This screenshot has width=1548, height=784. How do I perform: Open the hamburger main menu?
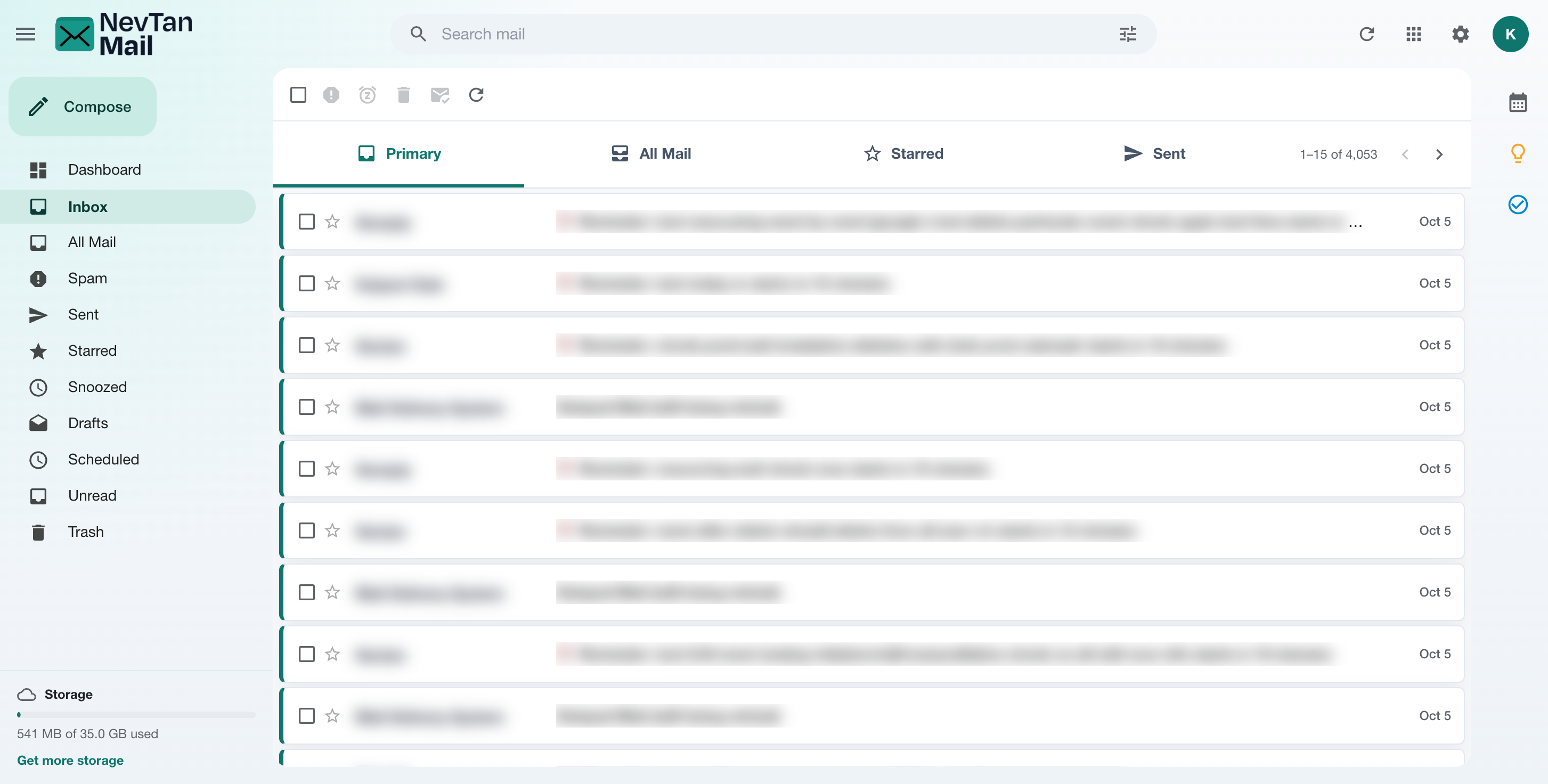pos(25,34)
